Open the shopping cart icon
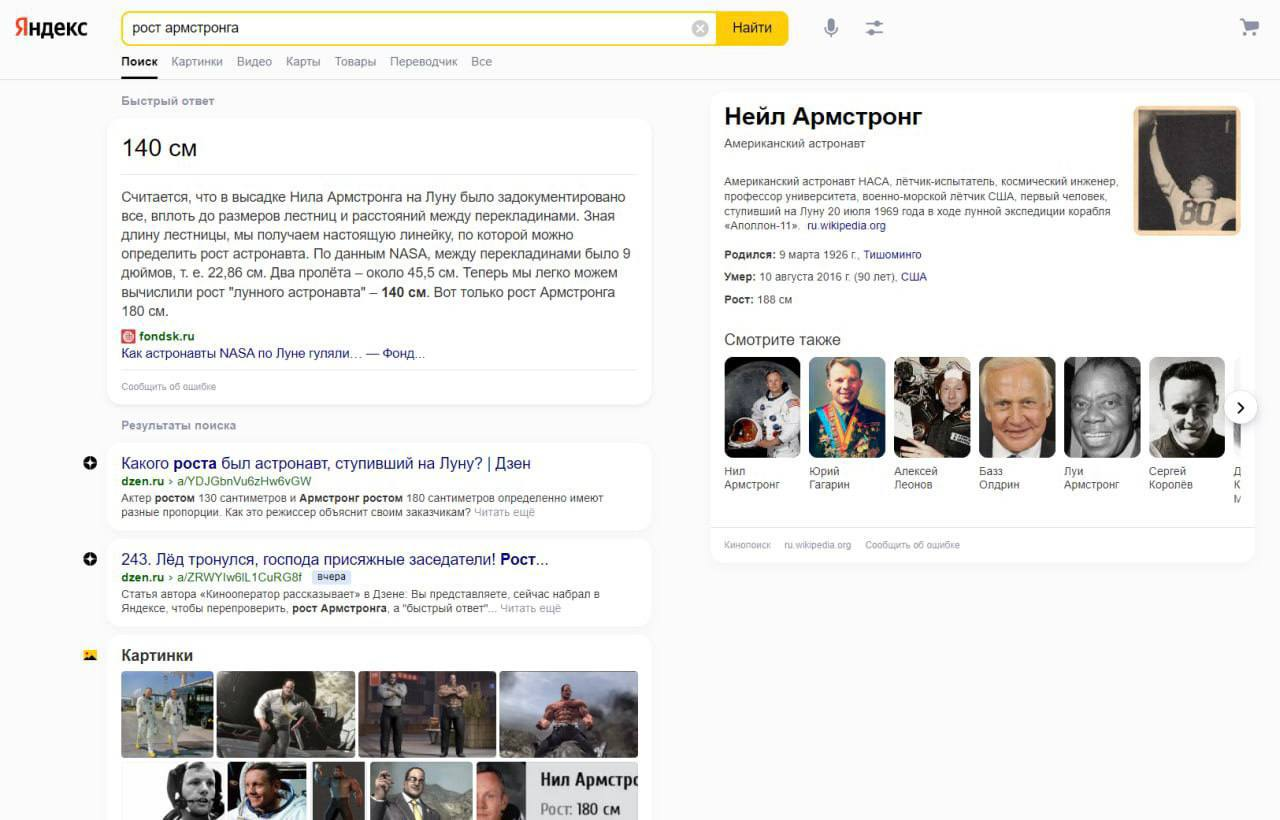Image resolution: width=1280 pixels, height=820 pixels. point(1249,27)
